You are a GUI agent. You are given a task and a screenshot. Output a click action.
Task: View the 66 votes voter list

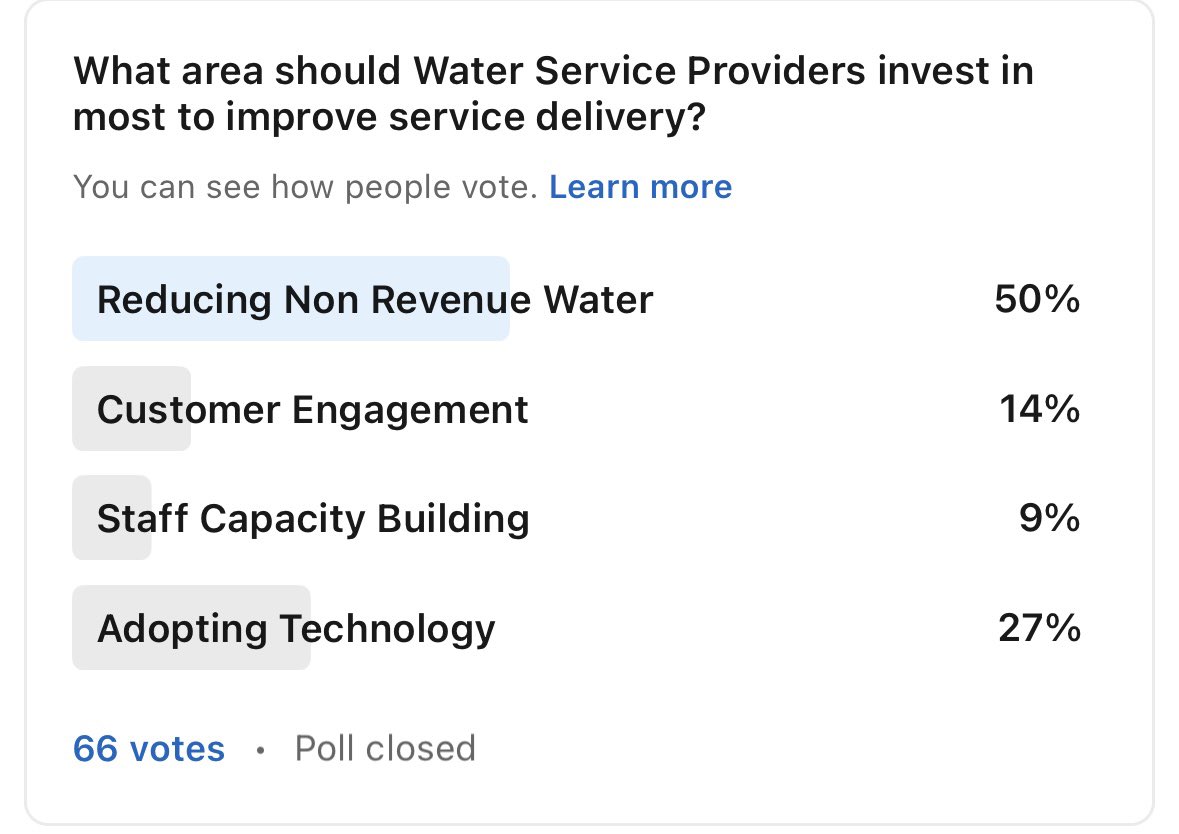click(x=149, y=749)
